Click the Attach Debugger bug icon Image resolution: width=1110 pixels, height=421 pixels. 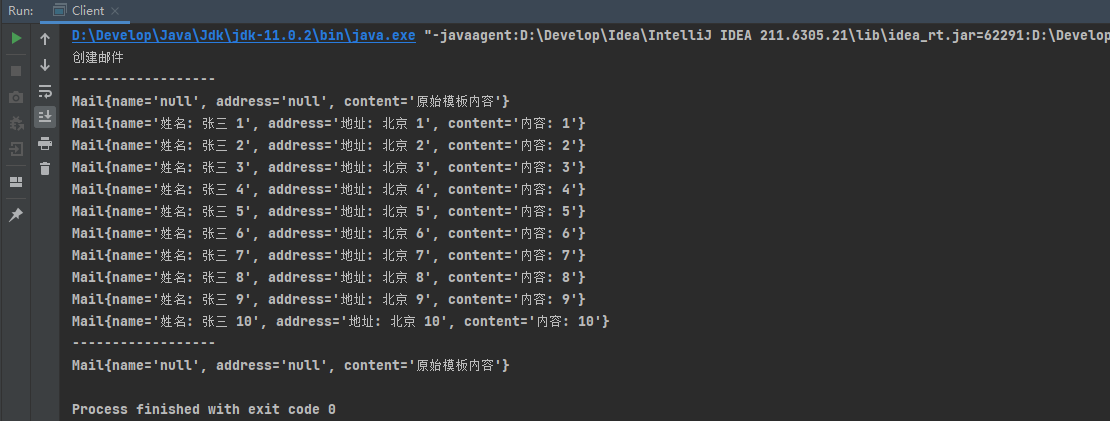(16, 123)
